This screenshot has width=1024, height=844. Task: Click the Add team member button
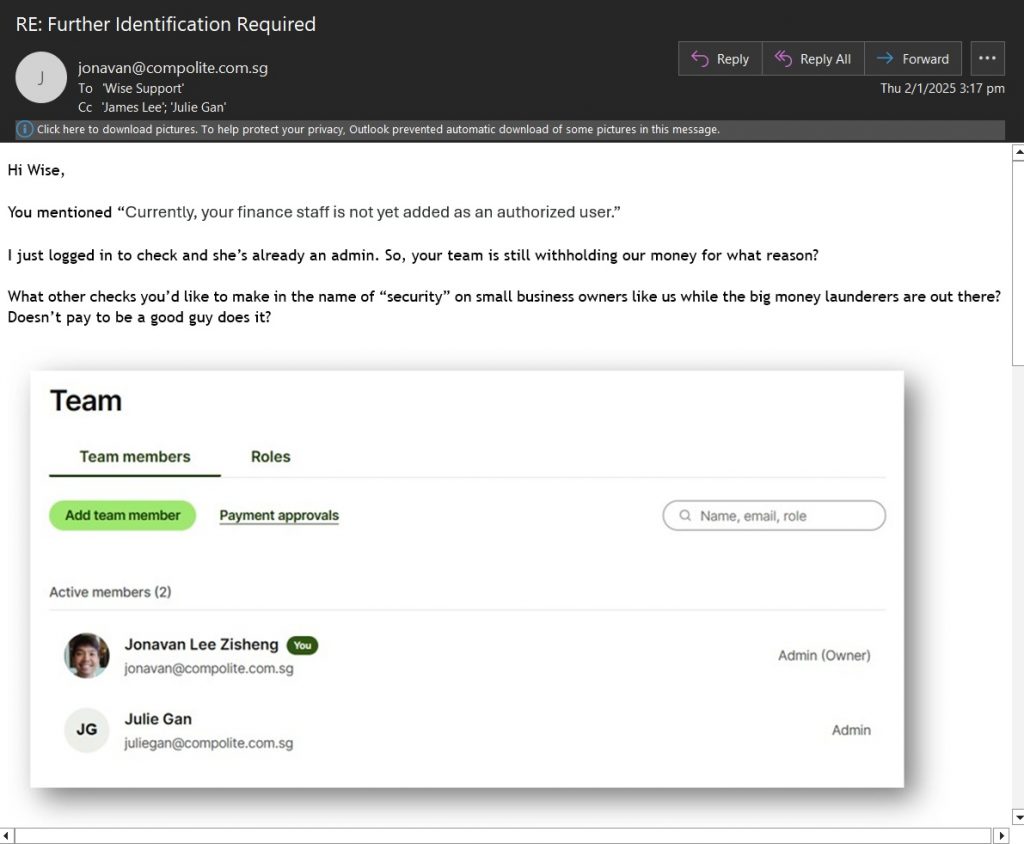click(x=123, y=515)
